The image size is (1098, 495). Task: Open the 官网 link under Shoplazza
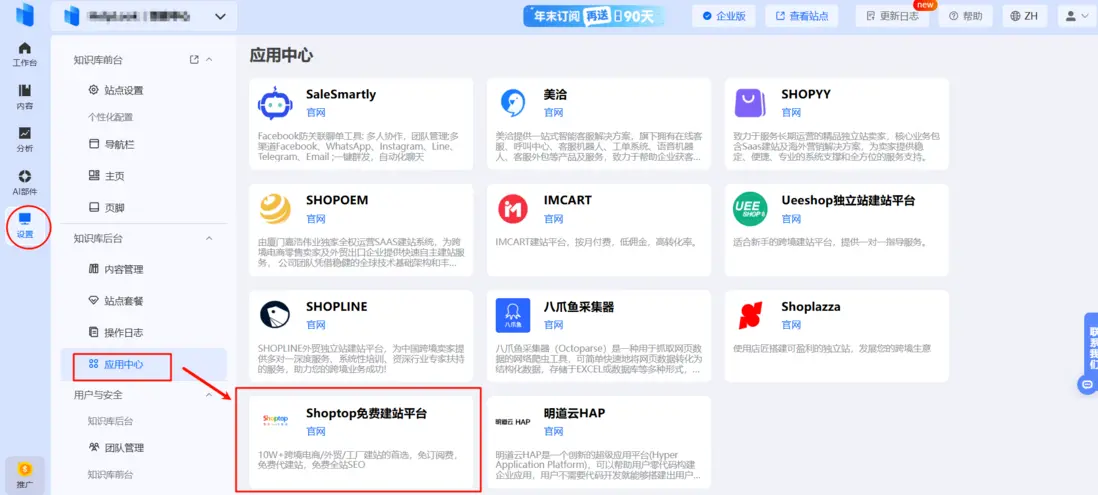791,325
